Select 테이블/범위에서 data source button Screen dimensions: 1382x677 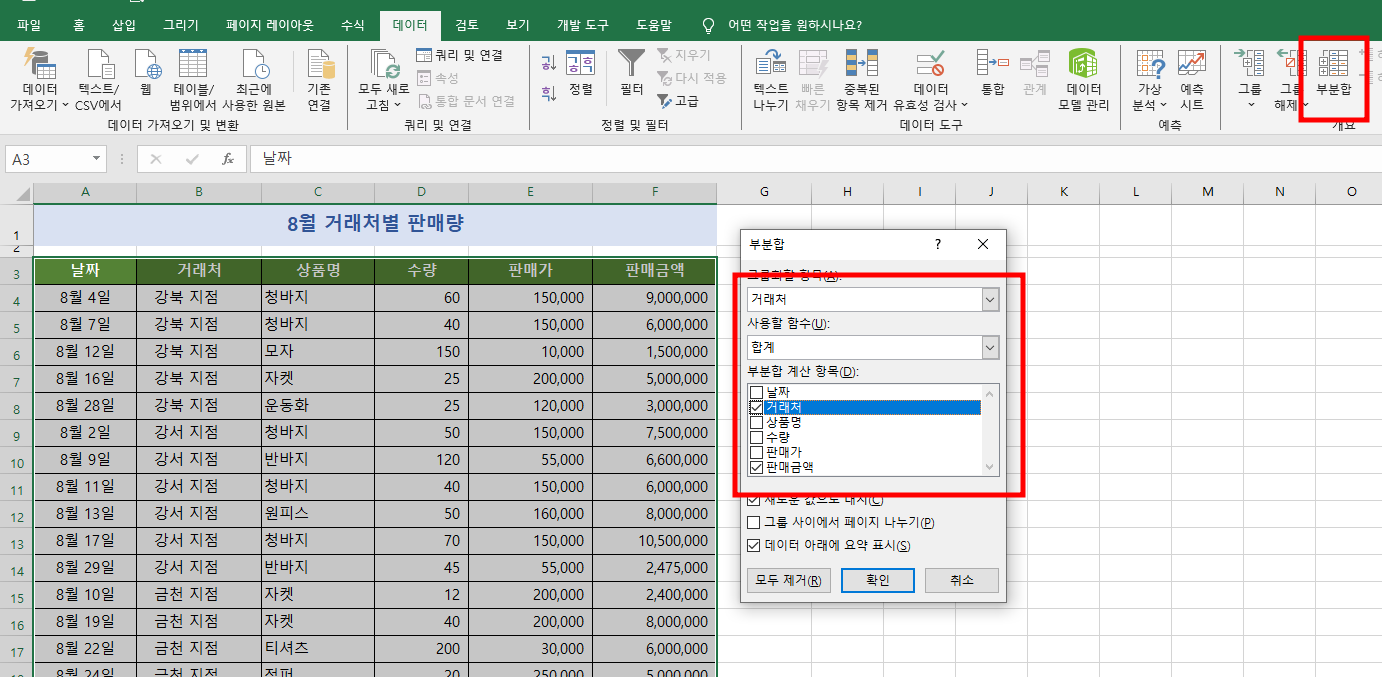193,80
